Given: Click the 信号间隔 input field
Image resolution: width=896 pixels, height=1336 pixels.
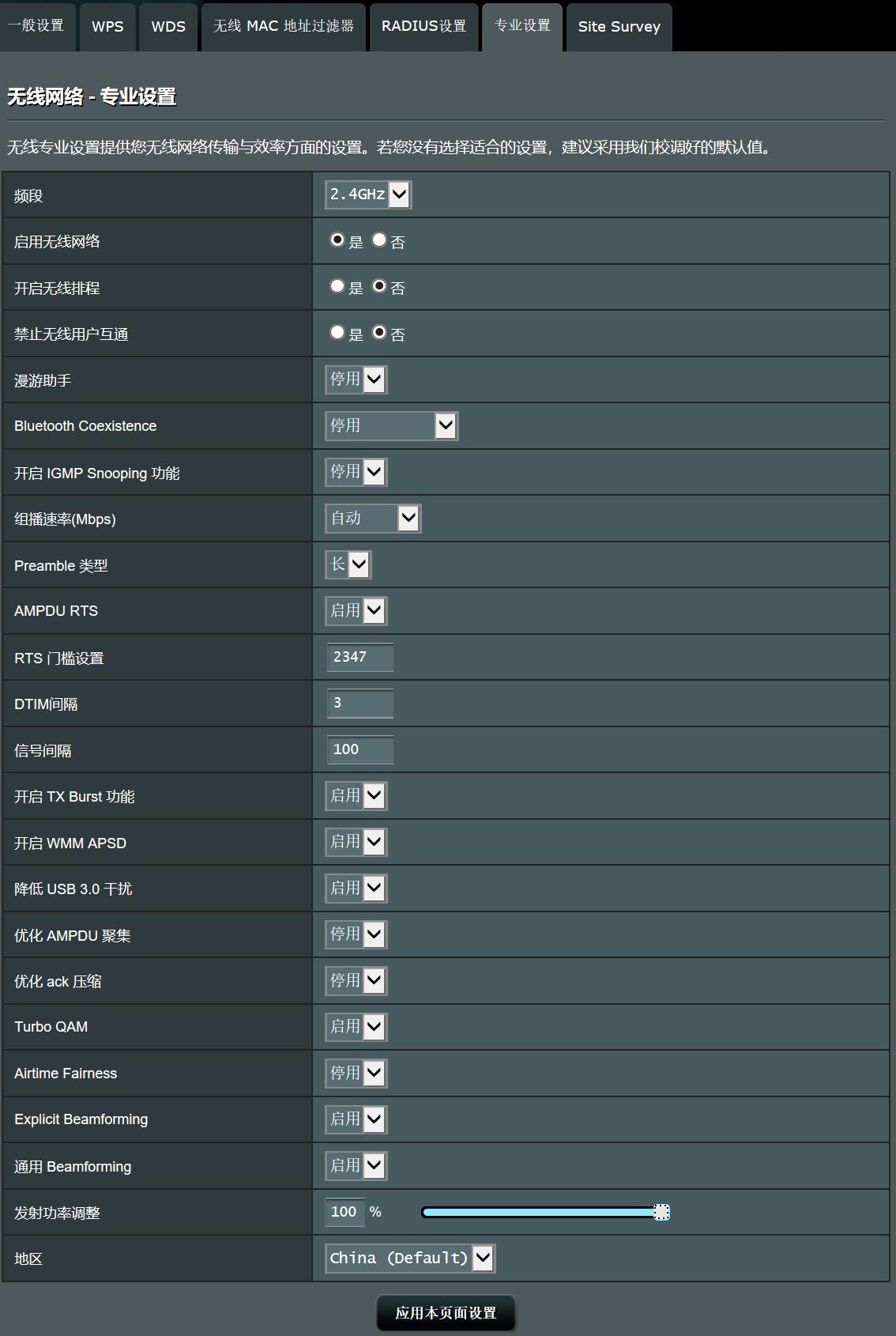Looking at the screenshot, I should click(360, 749).
